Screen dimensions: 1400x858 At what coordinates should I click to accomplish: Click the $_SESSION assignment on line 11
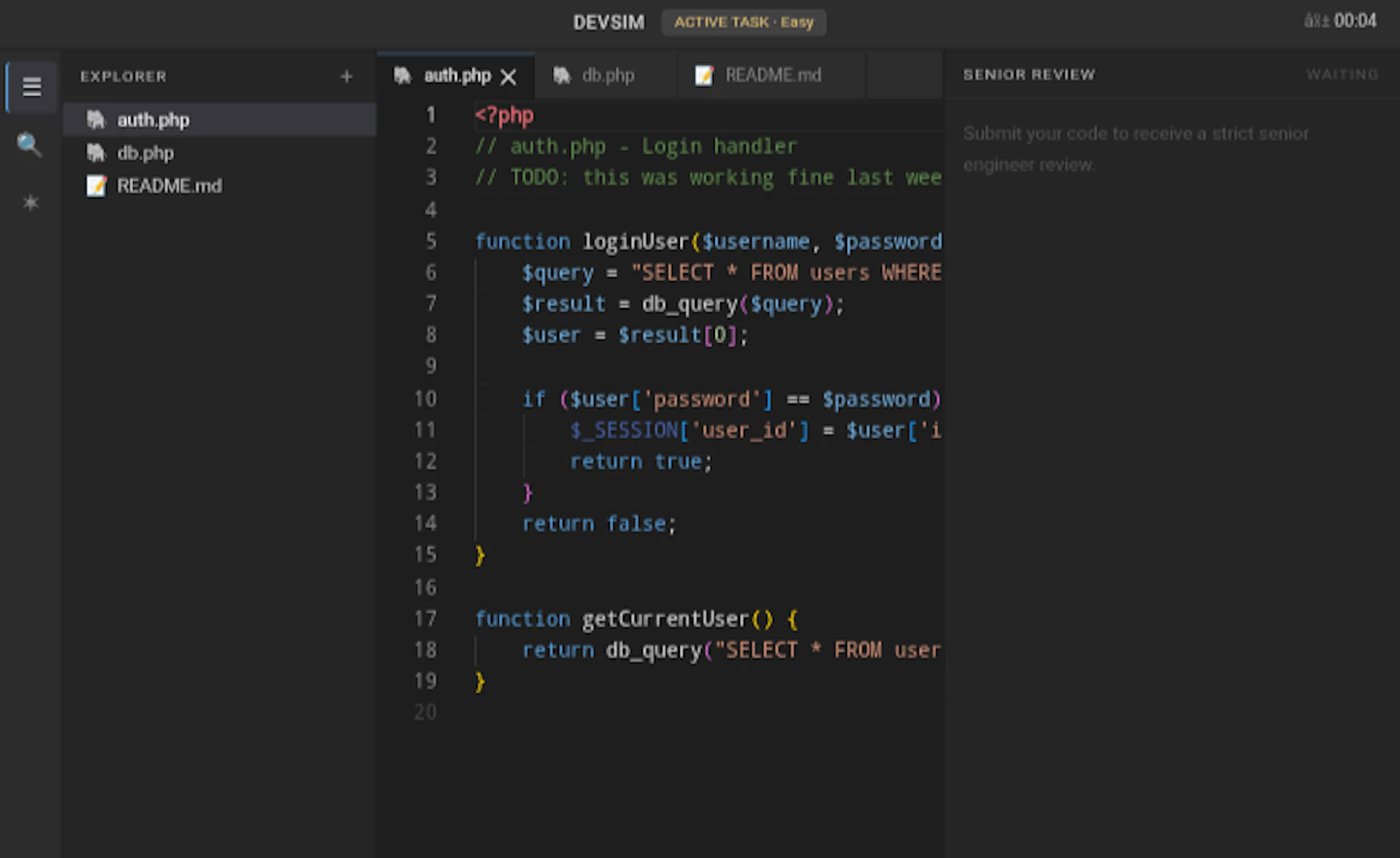(x=756, y=431)
